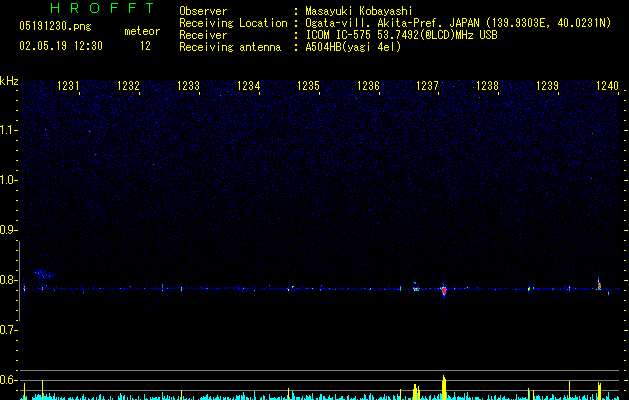Click the antenna text A504HB(yagi 4el)

353,47
